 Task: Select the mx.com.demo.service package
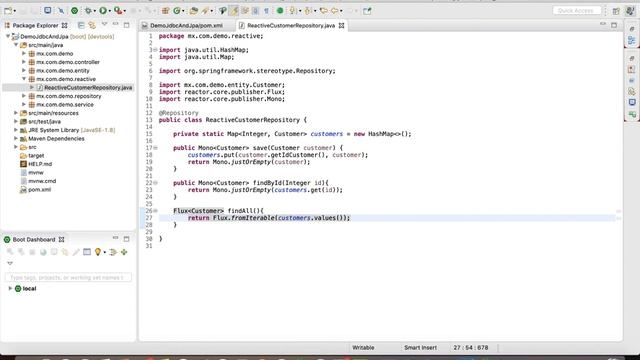[x=65, y=105]
